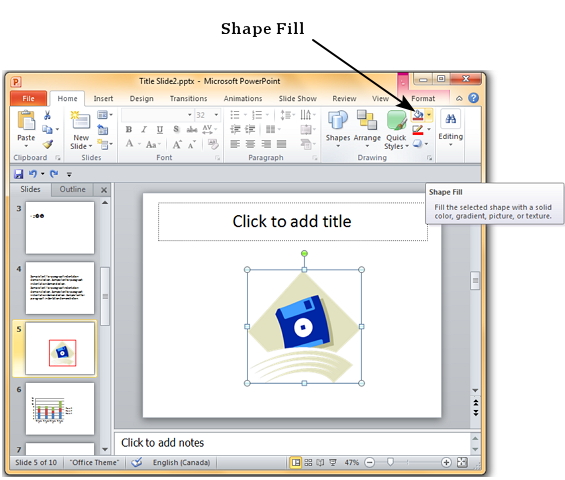Switch to the Outline pane tab
The image size is (565, 480).
click(x=72, y=189)
